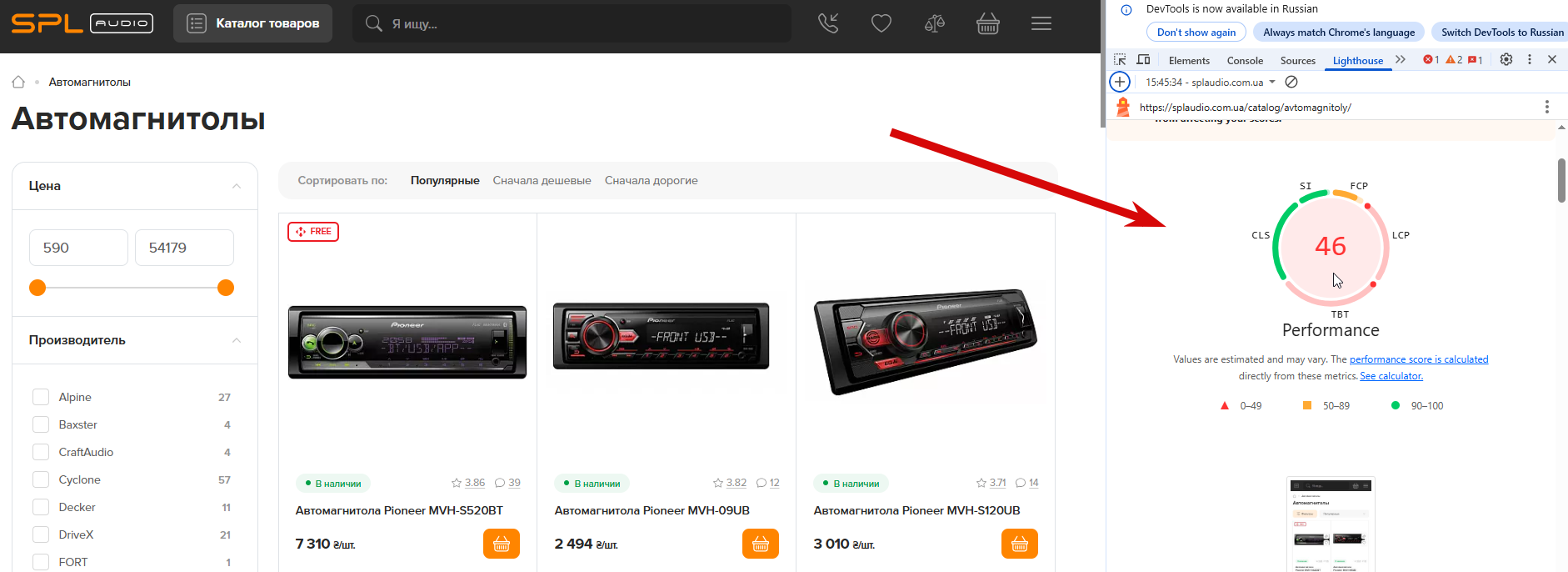Click the minimum price field 590
1568x572 pixels.
78,248
